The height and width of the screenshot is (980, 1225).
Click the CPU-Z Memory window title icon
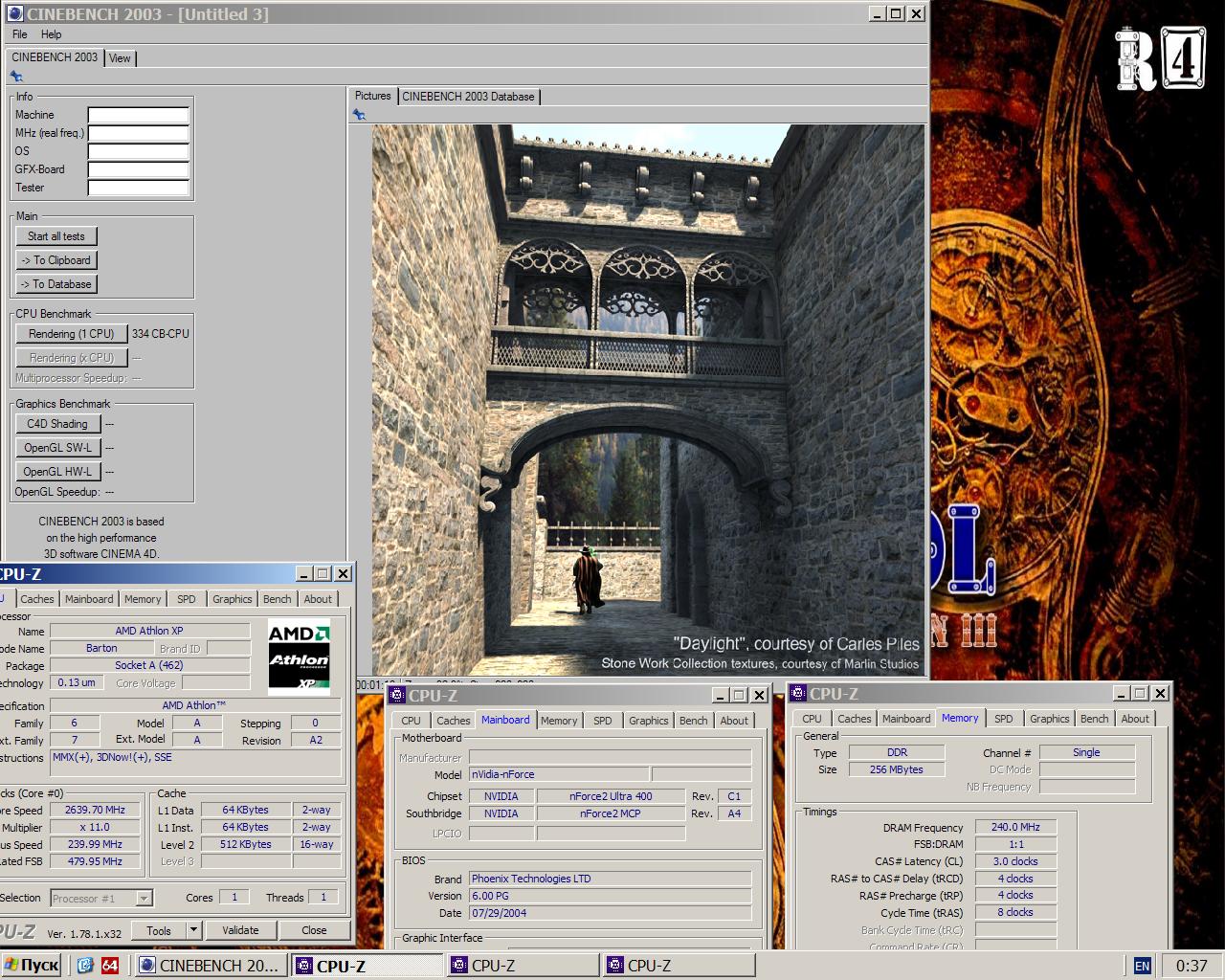tap(798, 694)
